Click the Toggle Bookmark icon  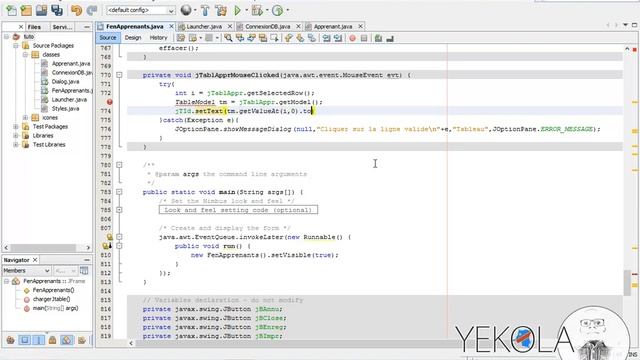tap(312, 38)
